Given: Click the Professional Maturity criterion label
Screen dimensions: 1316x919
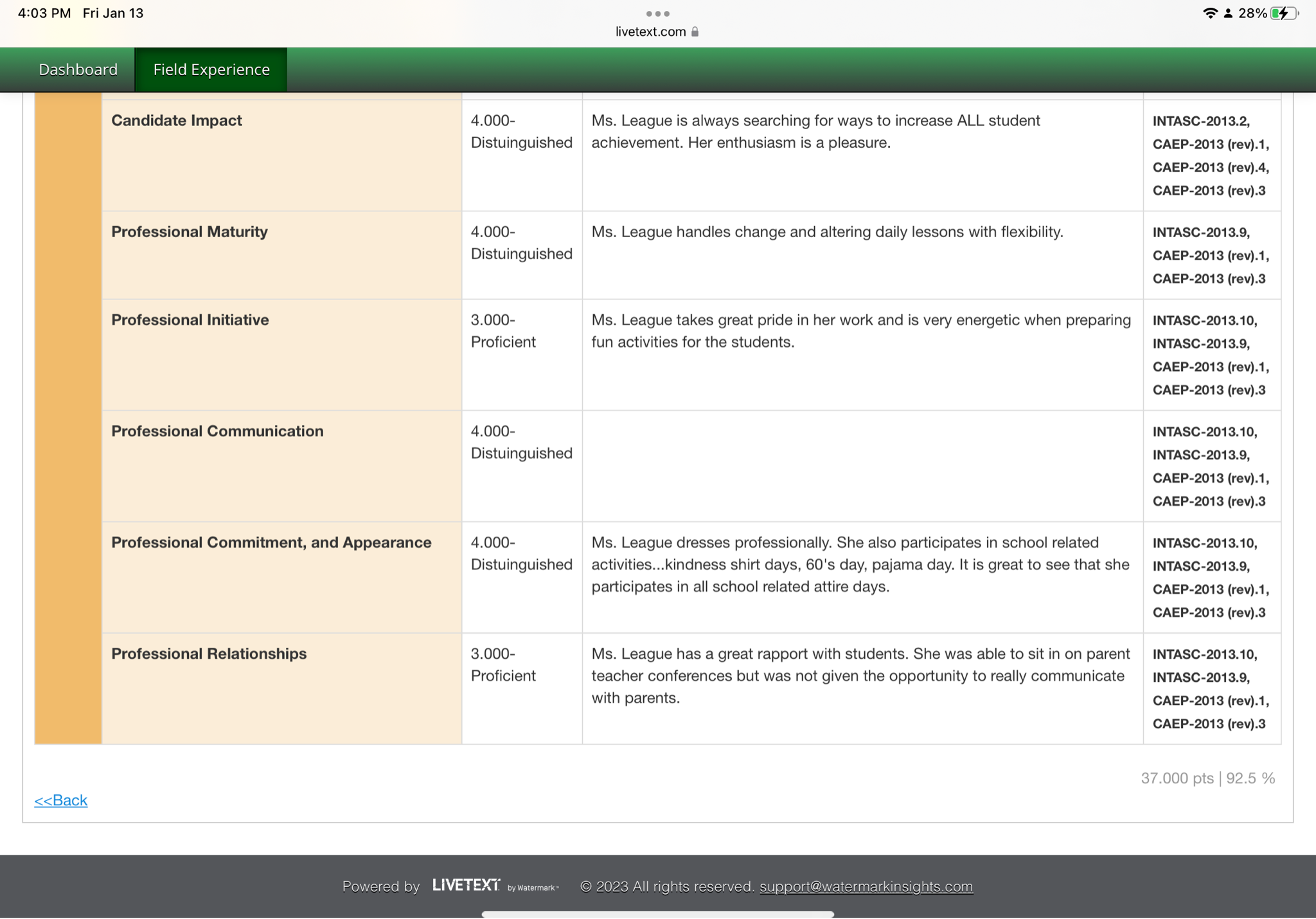Looking at the screenshot, I should [190, 231].
